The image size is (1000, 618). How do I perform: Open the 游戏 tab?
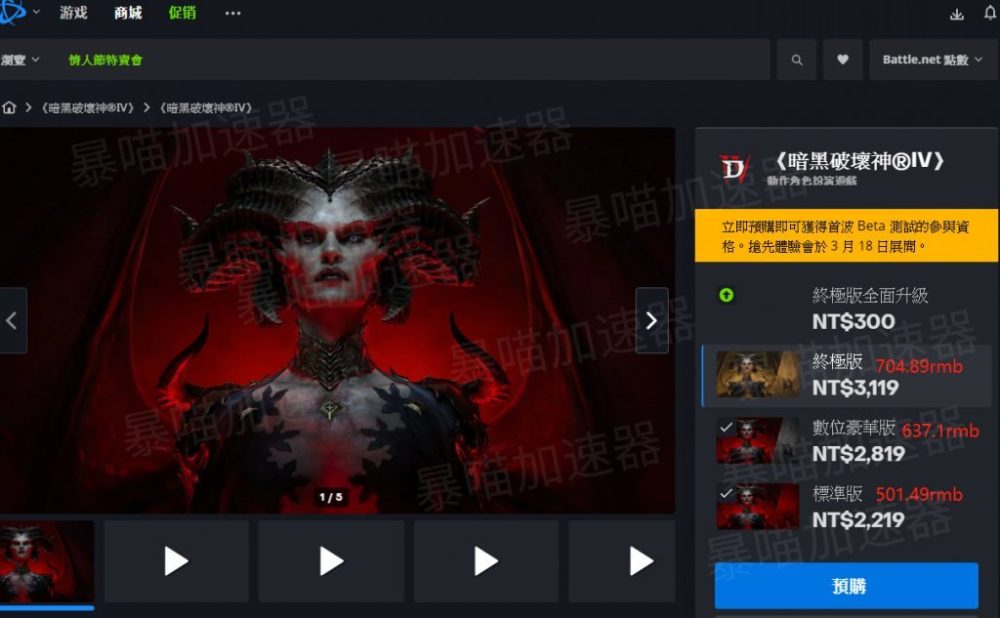73,12
